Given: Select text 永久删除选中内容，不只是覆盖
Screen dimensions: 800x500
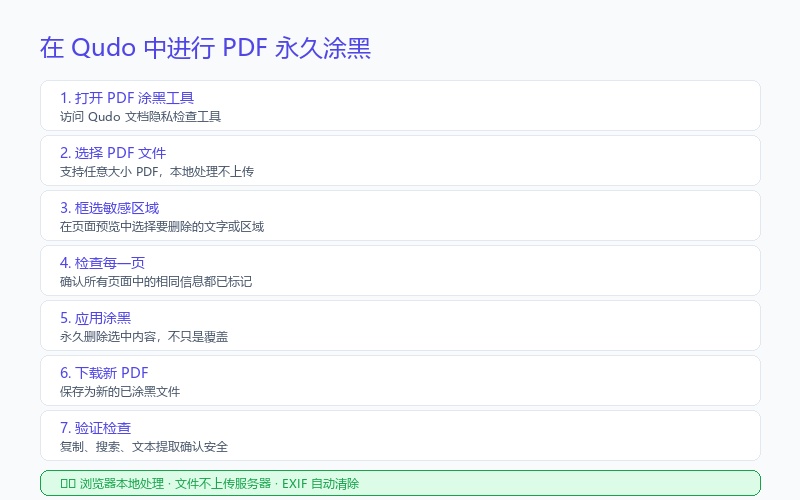Looking at the screenshot, I should click(x=144, y=337).
